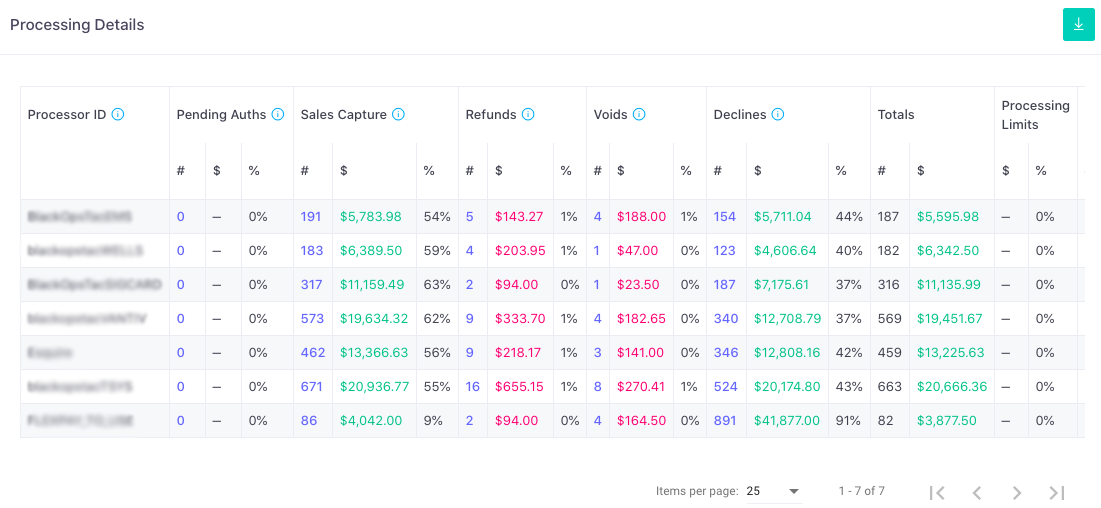Click the sales capture count 191
This screenshot has height=508, width=1101.
click(310, 217)
